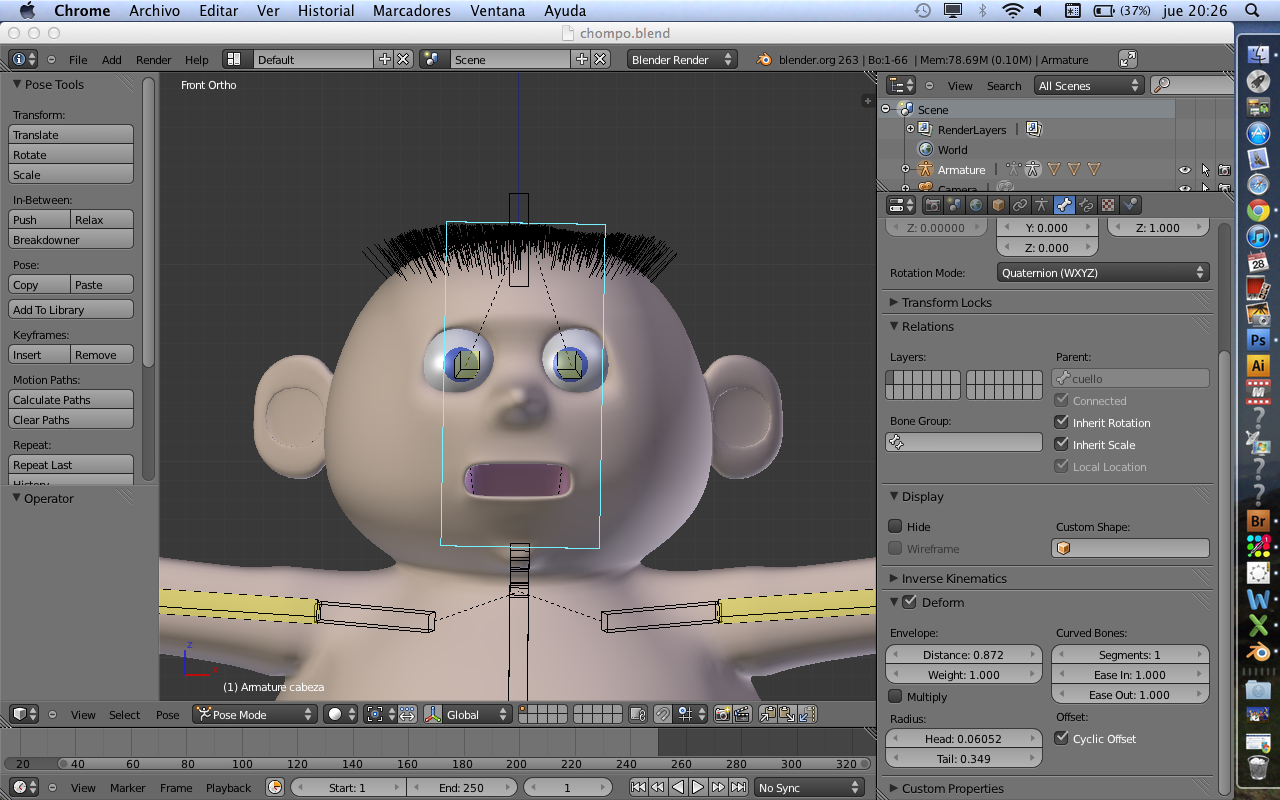The image size is (1280, 800).
Task: Open the Render properties camera tab
Action: pyautogui.click(x=932, y=205)
